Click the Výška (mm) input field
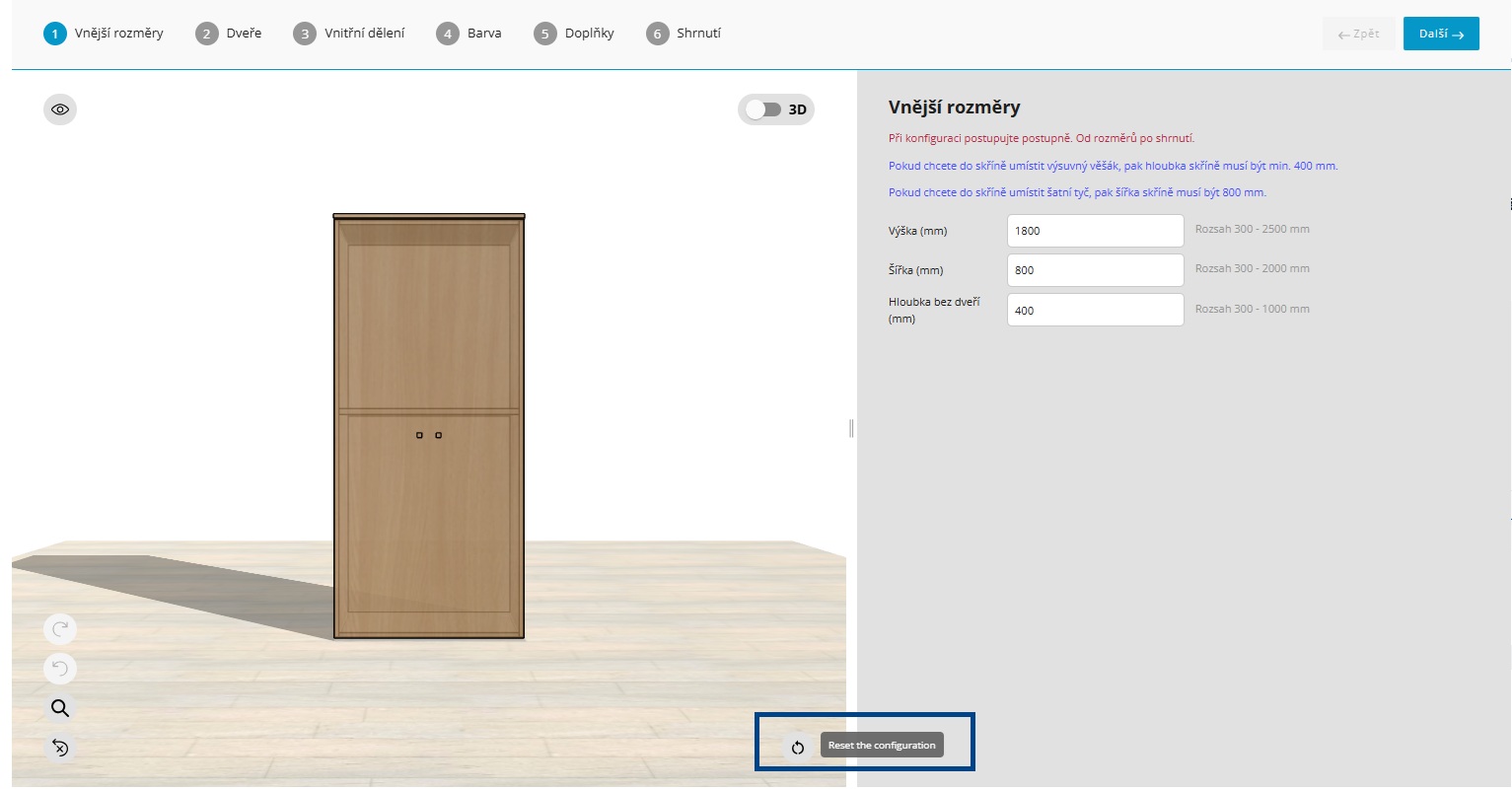Viewport: 1512px width, 790px height. point(1095,231)
